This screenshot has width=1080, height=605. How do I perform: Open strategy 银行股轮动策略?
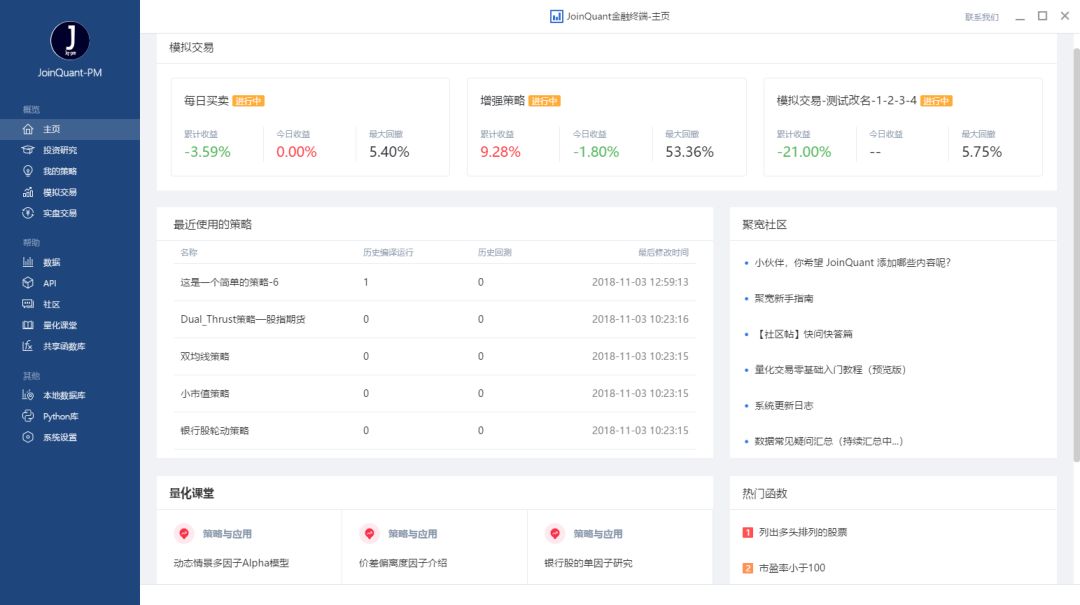coord(214,431)
